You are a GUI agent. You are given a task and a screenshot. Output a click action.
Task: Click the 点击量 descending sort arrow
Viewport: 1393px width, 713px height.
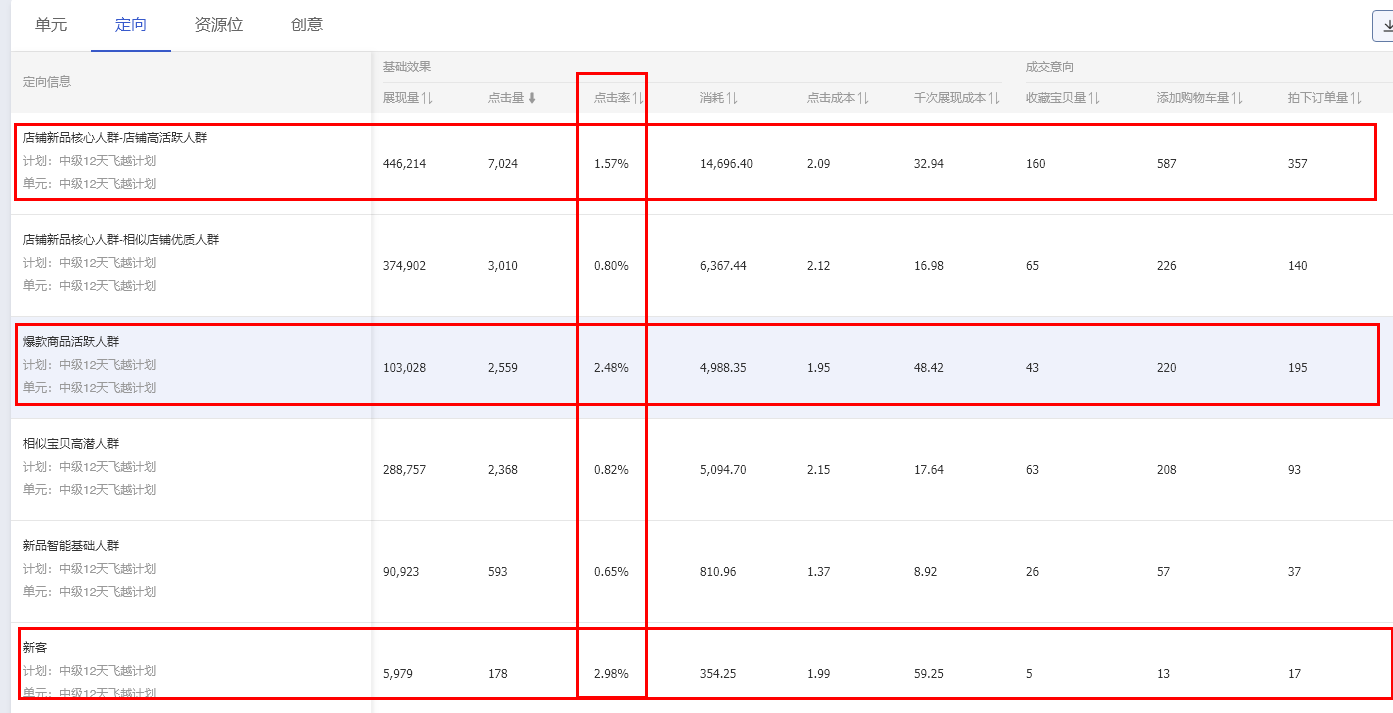click(x=532, y=98)
